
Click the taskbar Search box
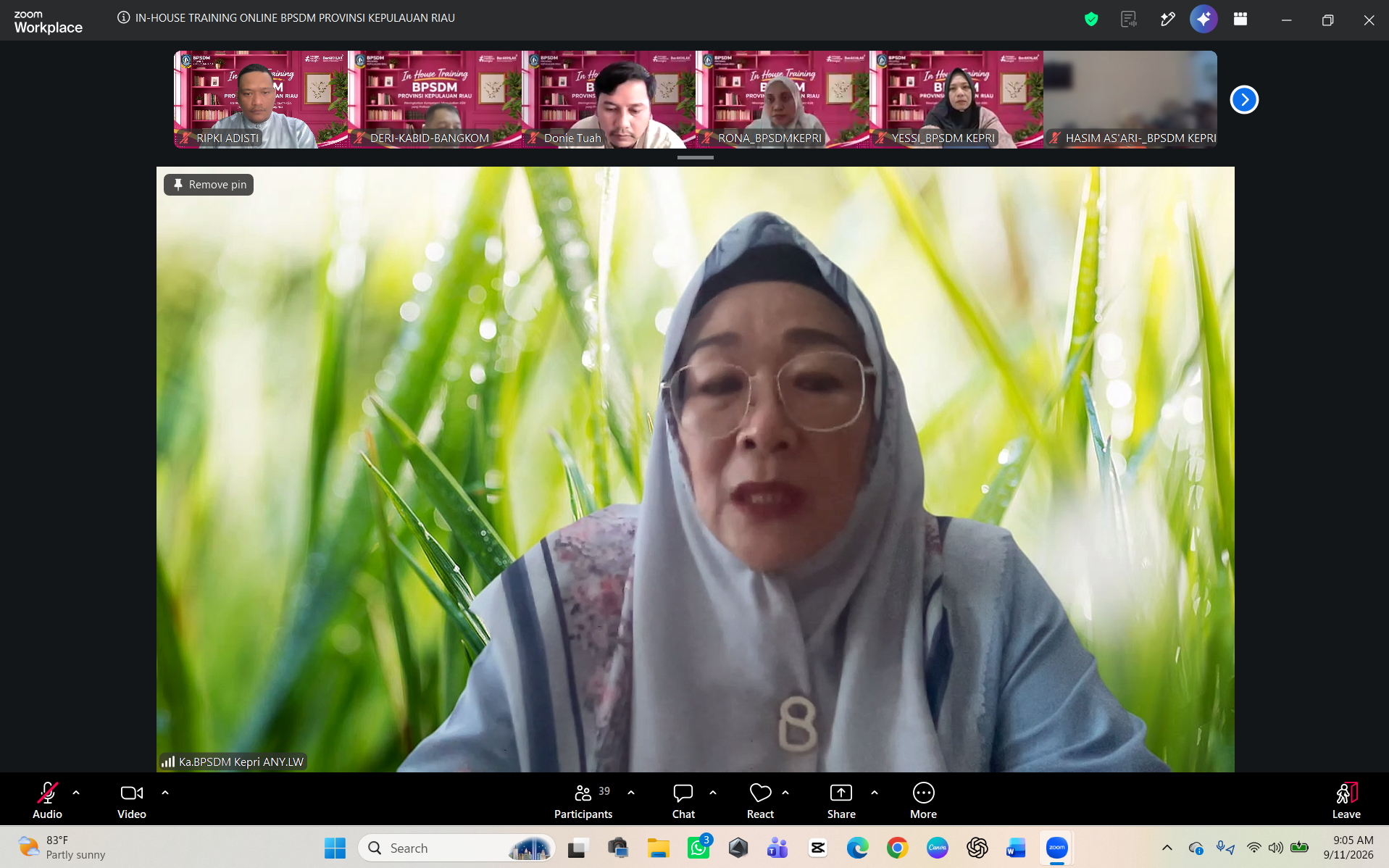click(456, 848)
